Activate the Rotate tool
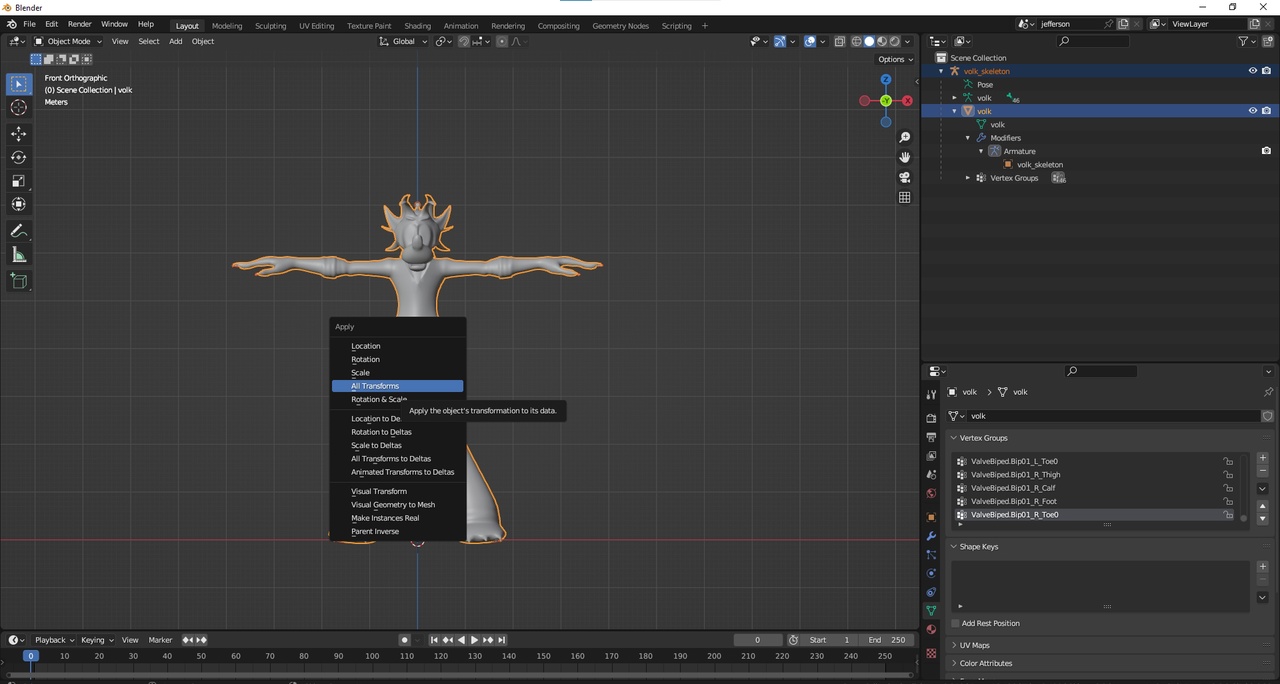This screenshot has width=1280, height=684. [19, 157]
